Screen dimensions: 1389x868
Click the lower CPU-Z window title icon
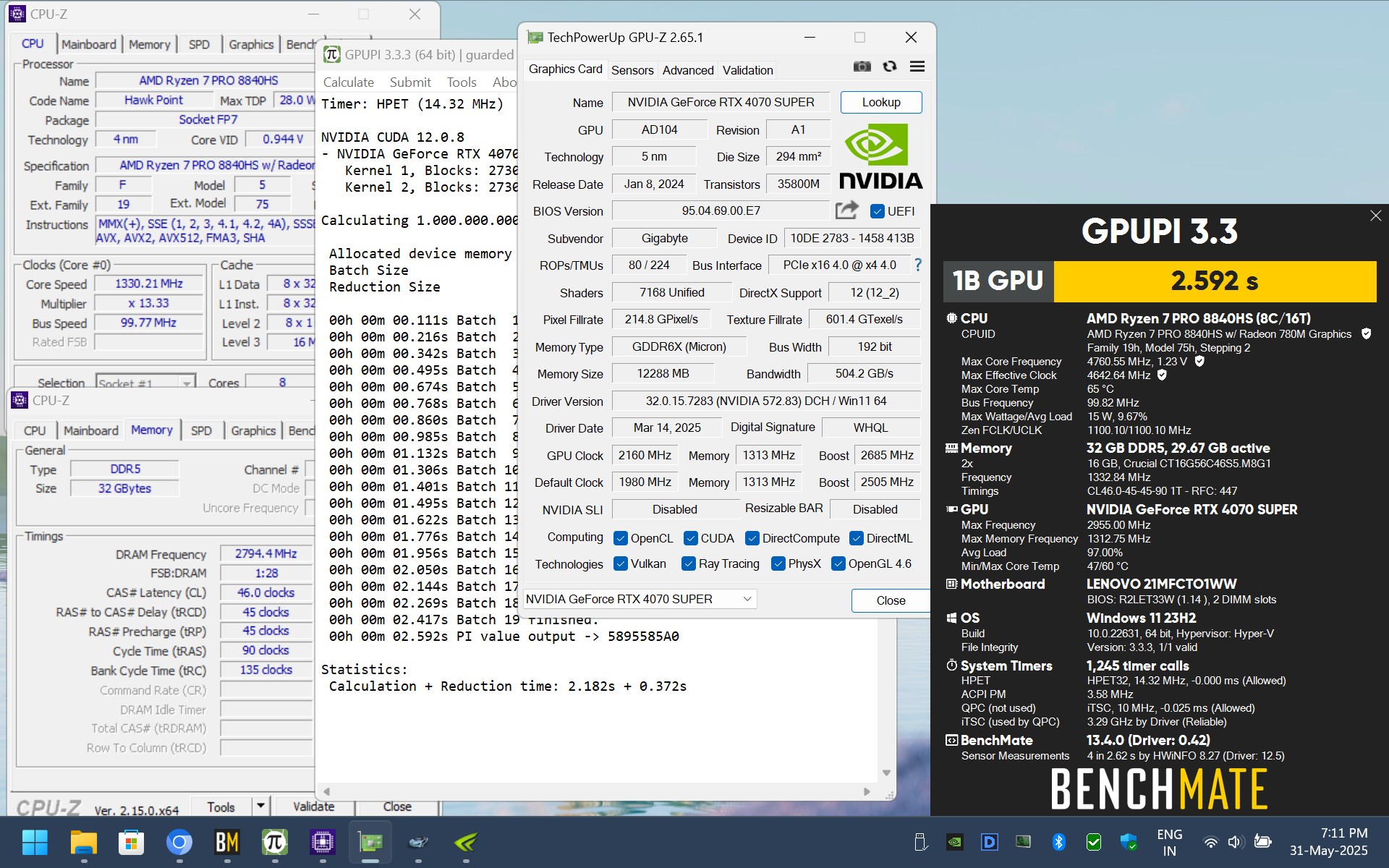tap(20, 400)
